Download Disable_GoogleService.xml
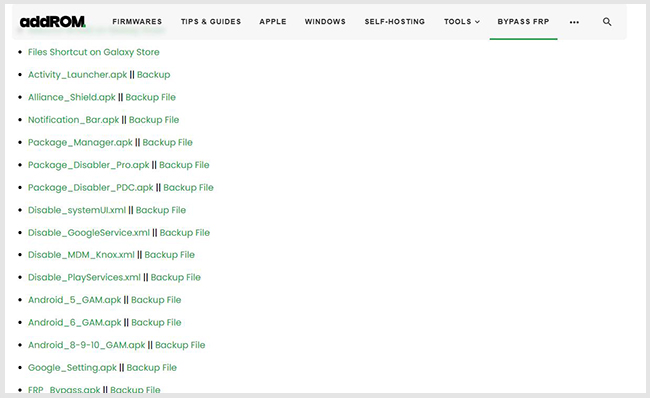The width and height of the screenshot is (650, 399). pyautogui.click(x=89, y=233)
